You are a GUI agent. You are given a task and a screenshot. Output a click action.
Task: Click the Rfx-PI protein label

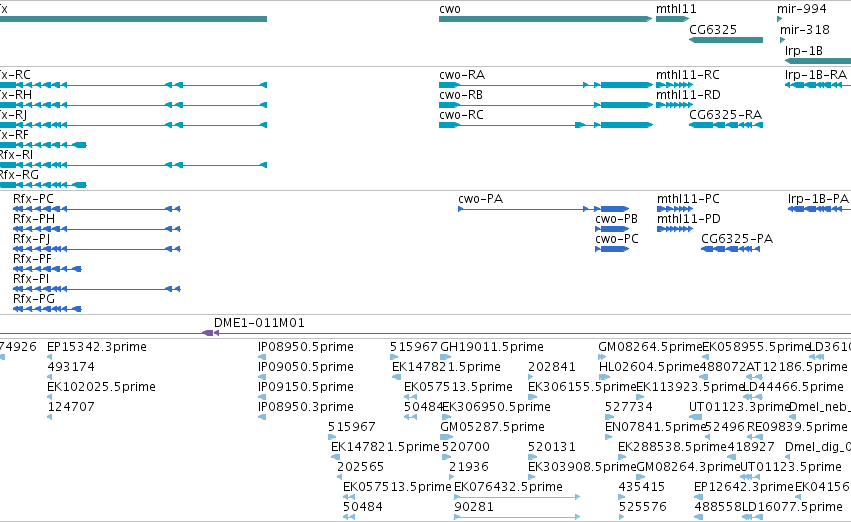[x=30, y=279]
